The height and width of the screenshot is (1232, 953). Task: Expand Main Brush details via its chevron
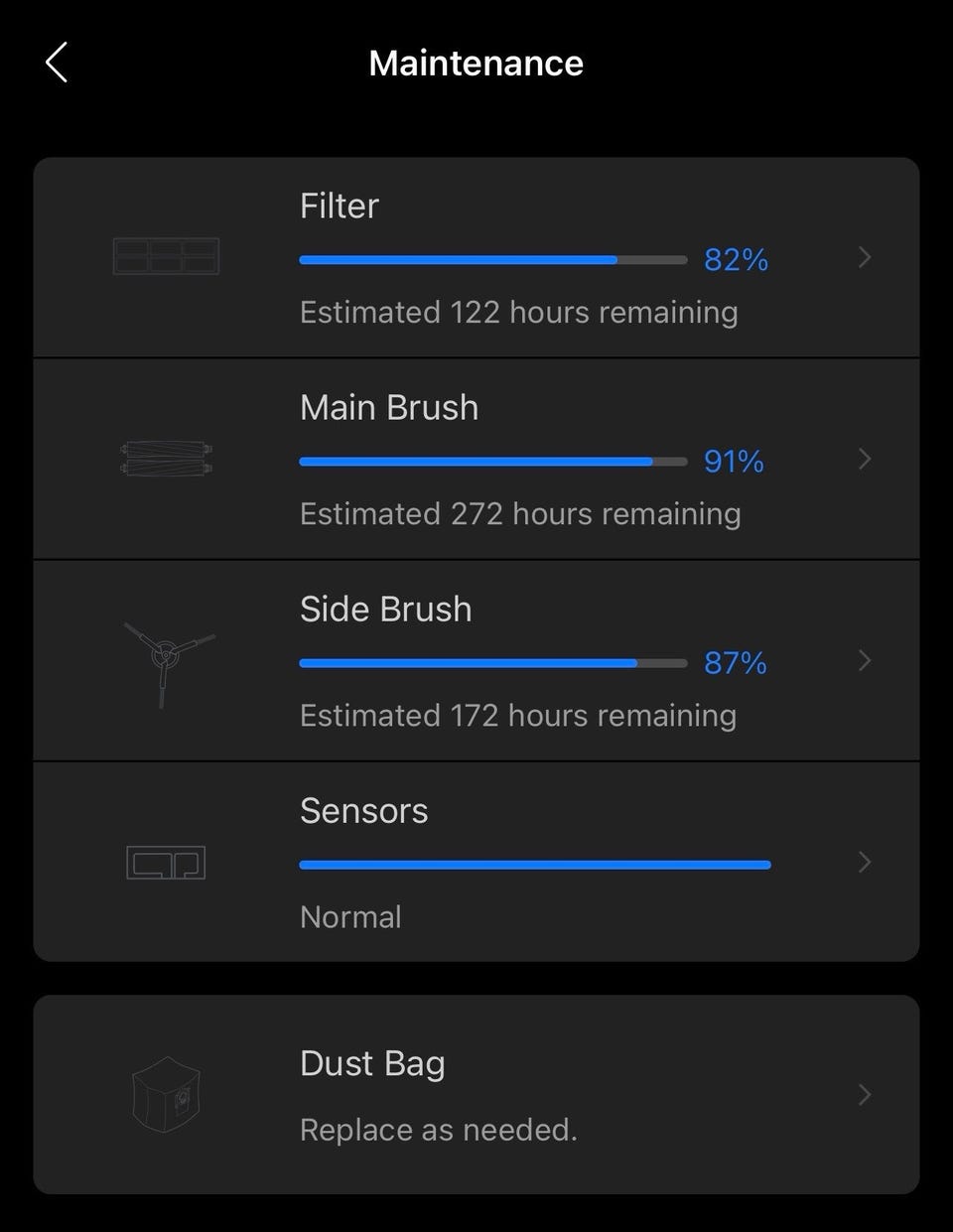point(865,459)
